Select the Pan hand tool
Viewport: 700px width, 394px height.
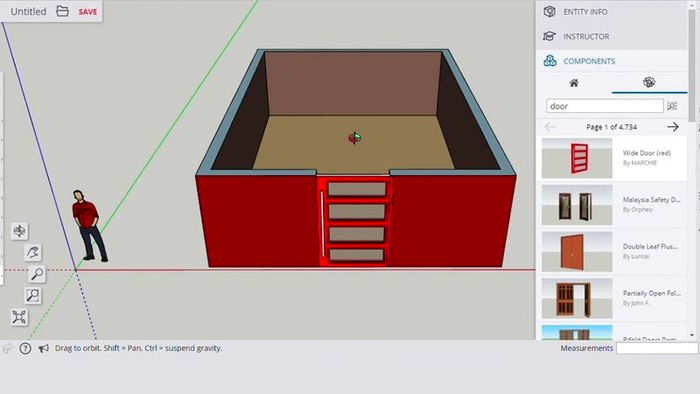pyautogui.click(x=33, y=252)
